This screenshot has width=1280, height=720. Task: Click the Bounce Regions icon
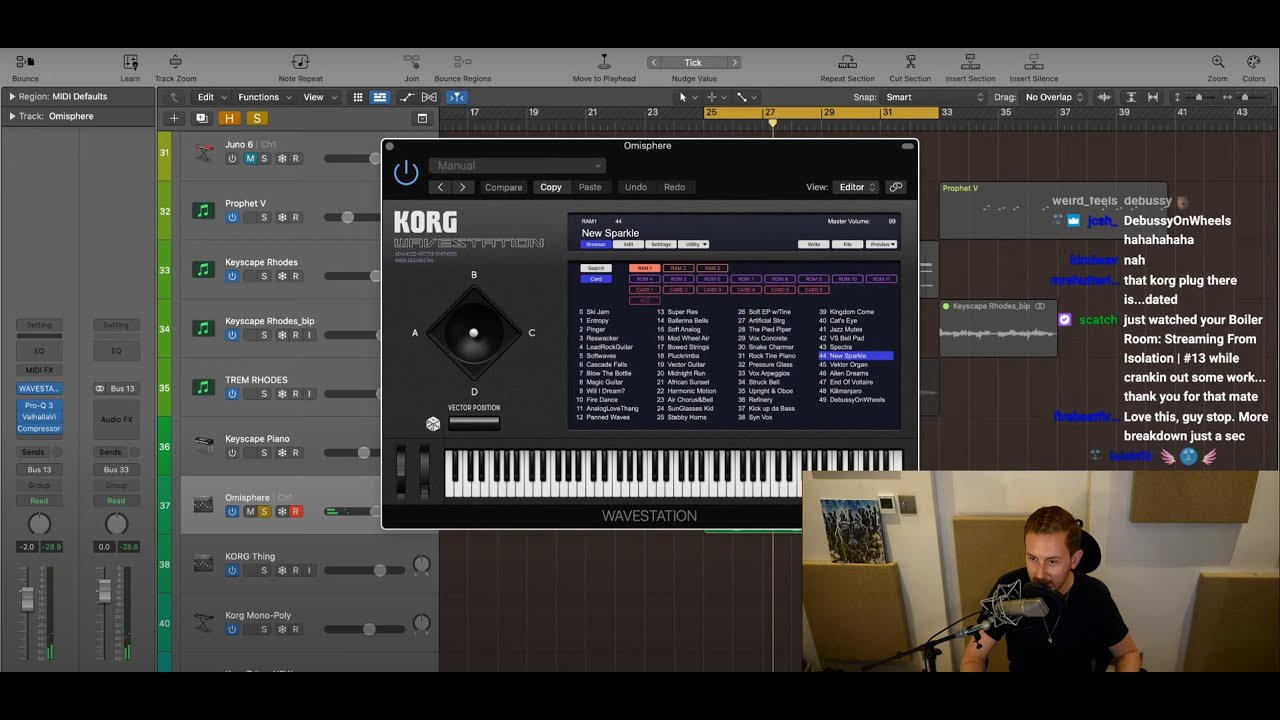[462, 62]
